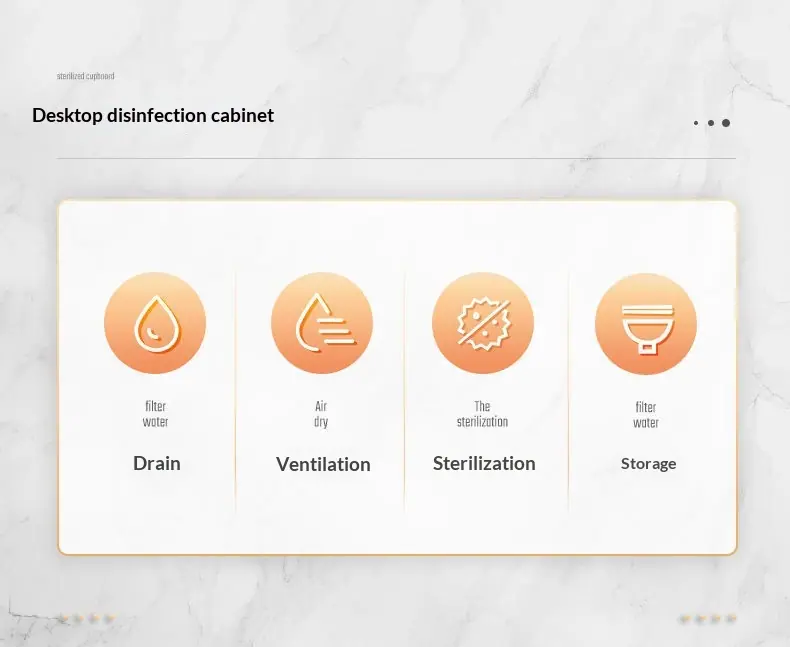The height and width of the screenshot is (647, 790).
Task: Click "filter water" caption above Storage
Action: coord(646,414)
